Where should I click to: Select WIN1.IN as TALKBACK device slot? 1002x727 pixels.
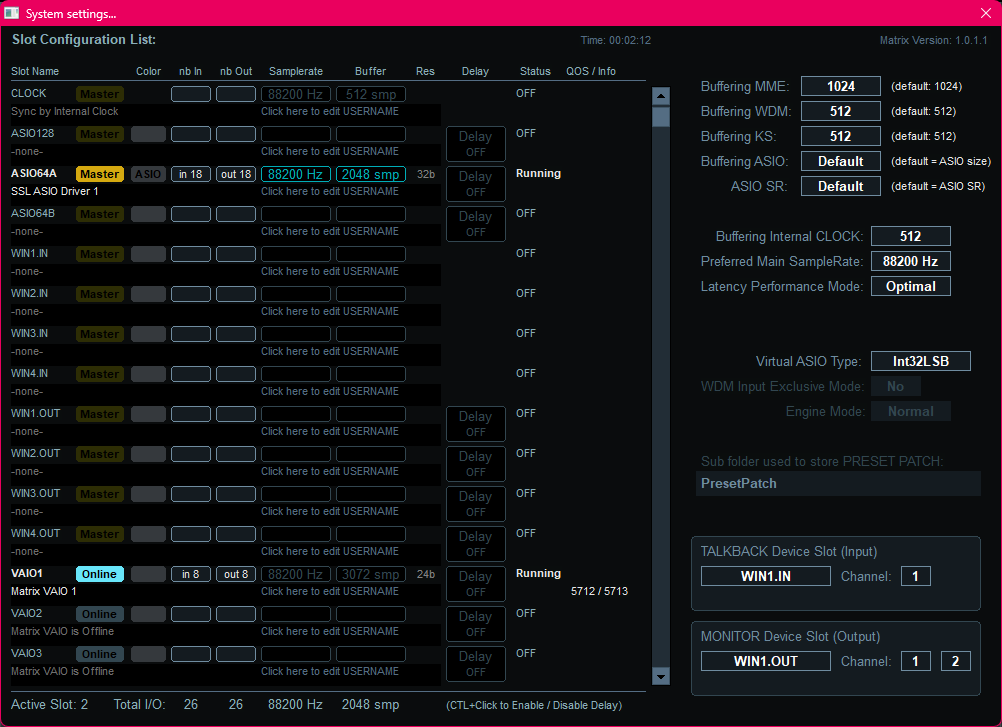click(x=765, y=576)
